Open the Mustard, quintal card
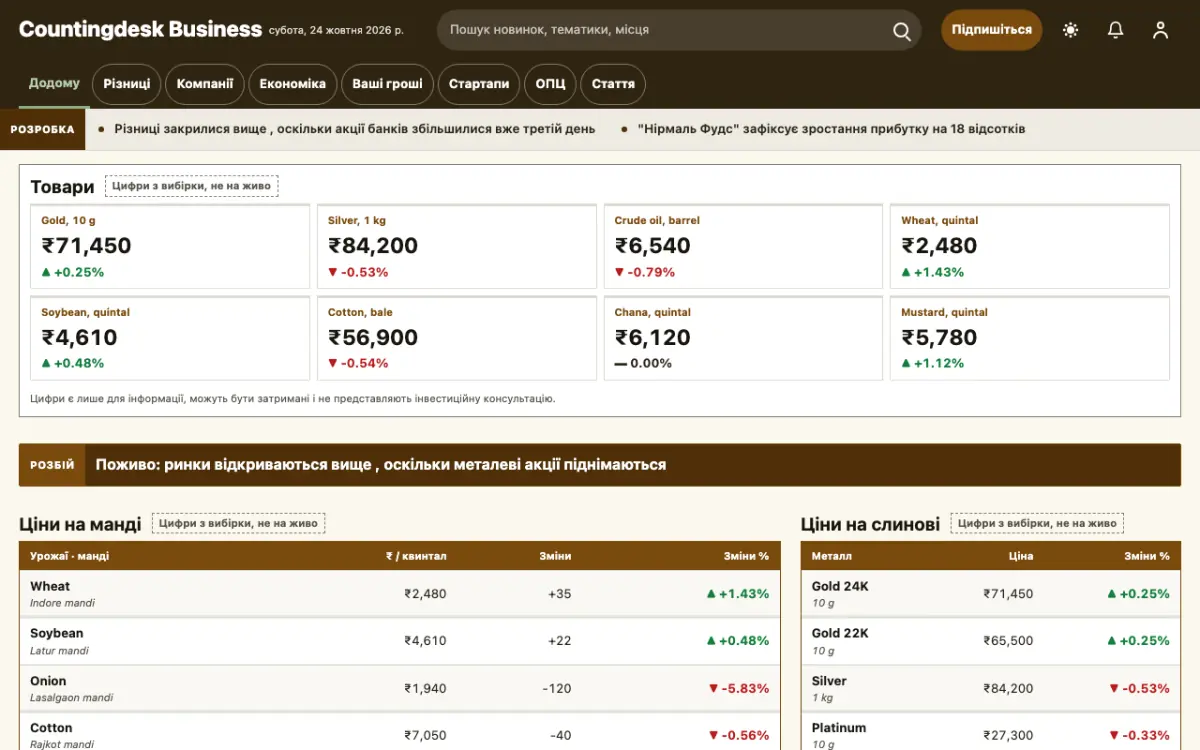 (1030, 338)
